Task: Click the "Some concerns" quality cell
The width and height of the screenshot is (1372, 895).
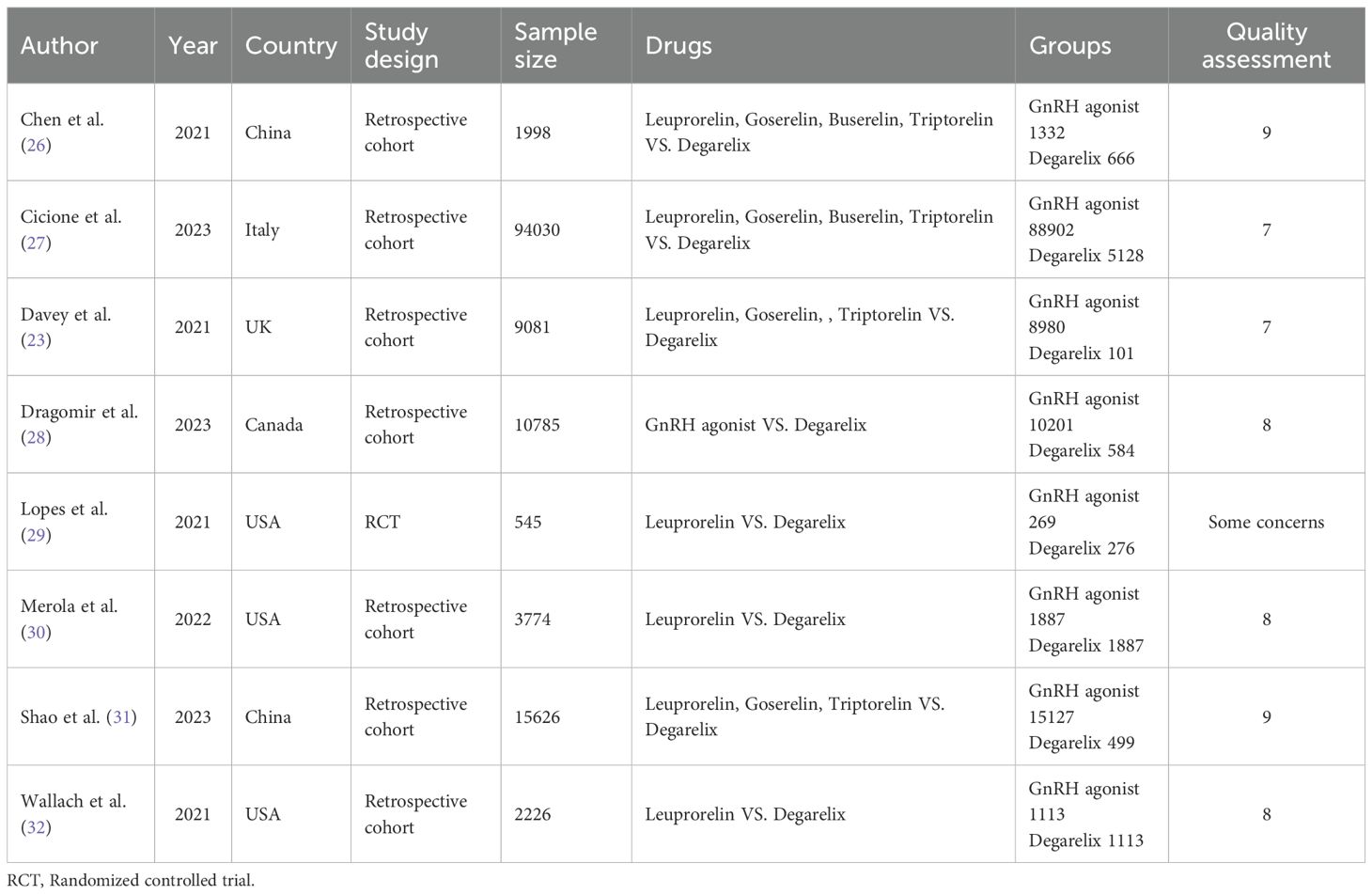Action: tap(1266, 523)
